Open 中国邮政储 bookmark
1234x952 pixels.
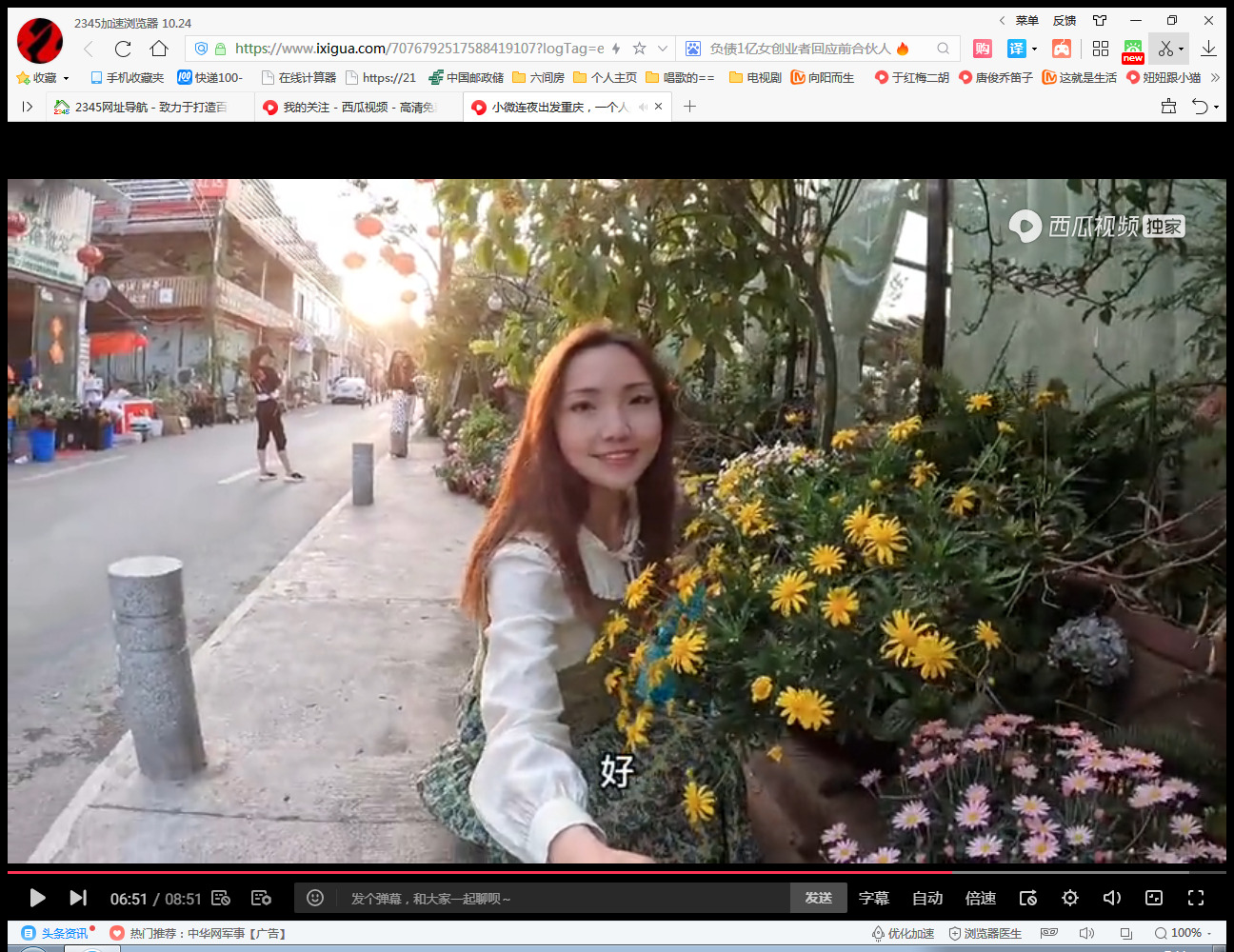(467, 78)
